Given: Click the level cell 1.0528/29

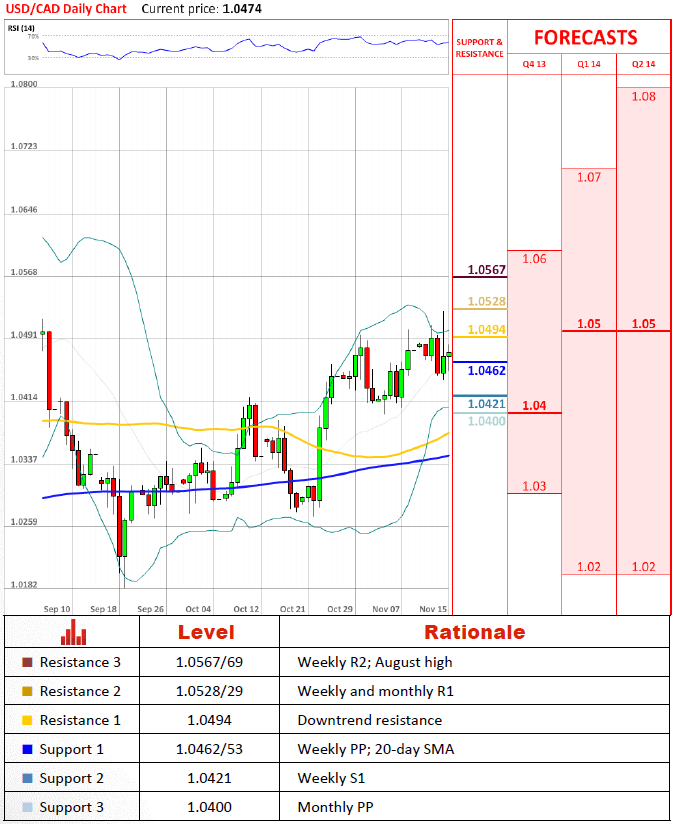Looking at the screenshot, I should tap(209, 691).
